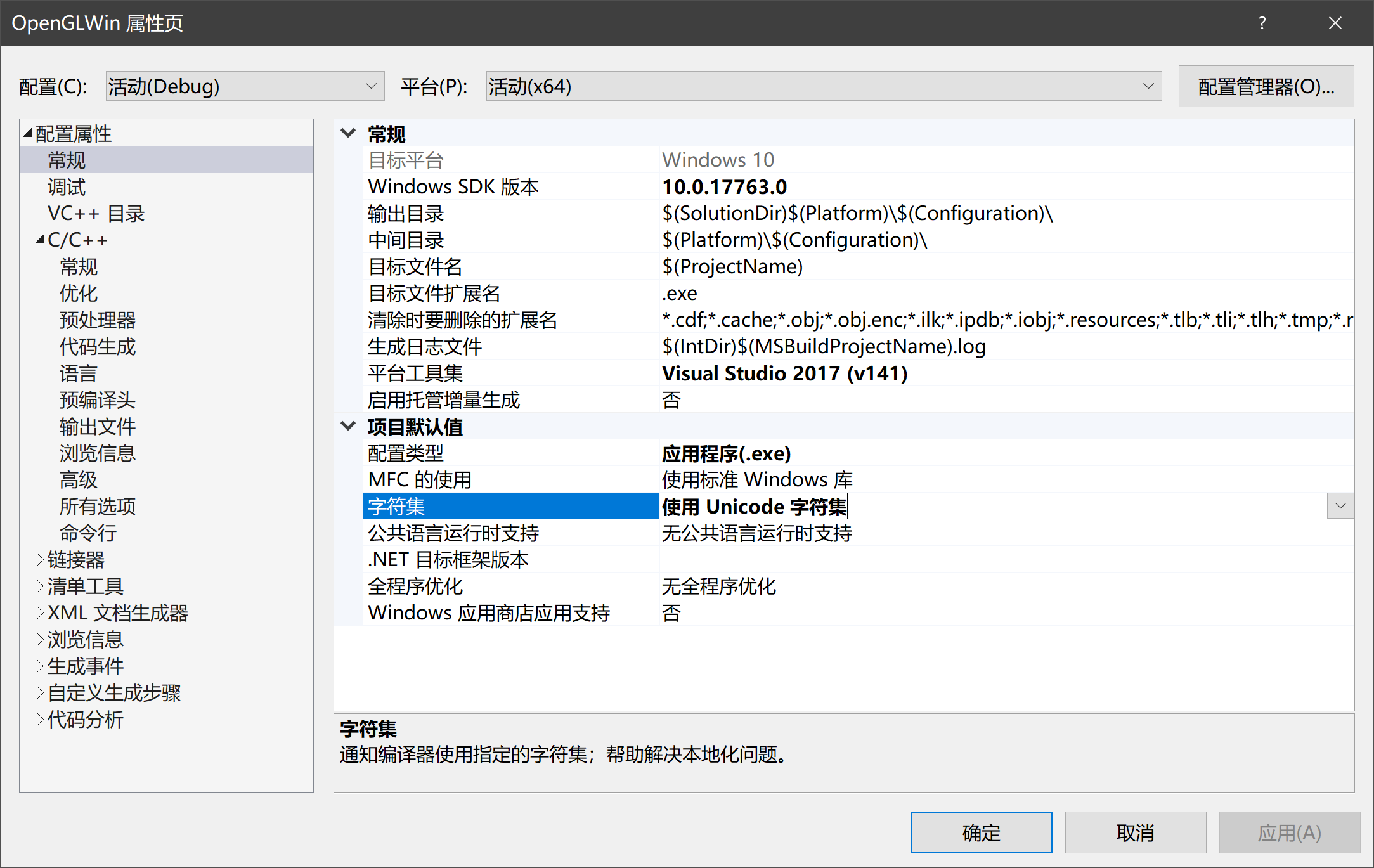The height and width of the screenshot is (868, 1374).
Task: Select 代码生成 under C/C++
Action: click(97, 346)
